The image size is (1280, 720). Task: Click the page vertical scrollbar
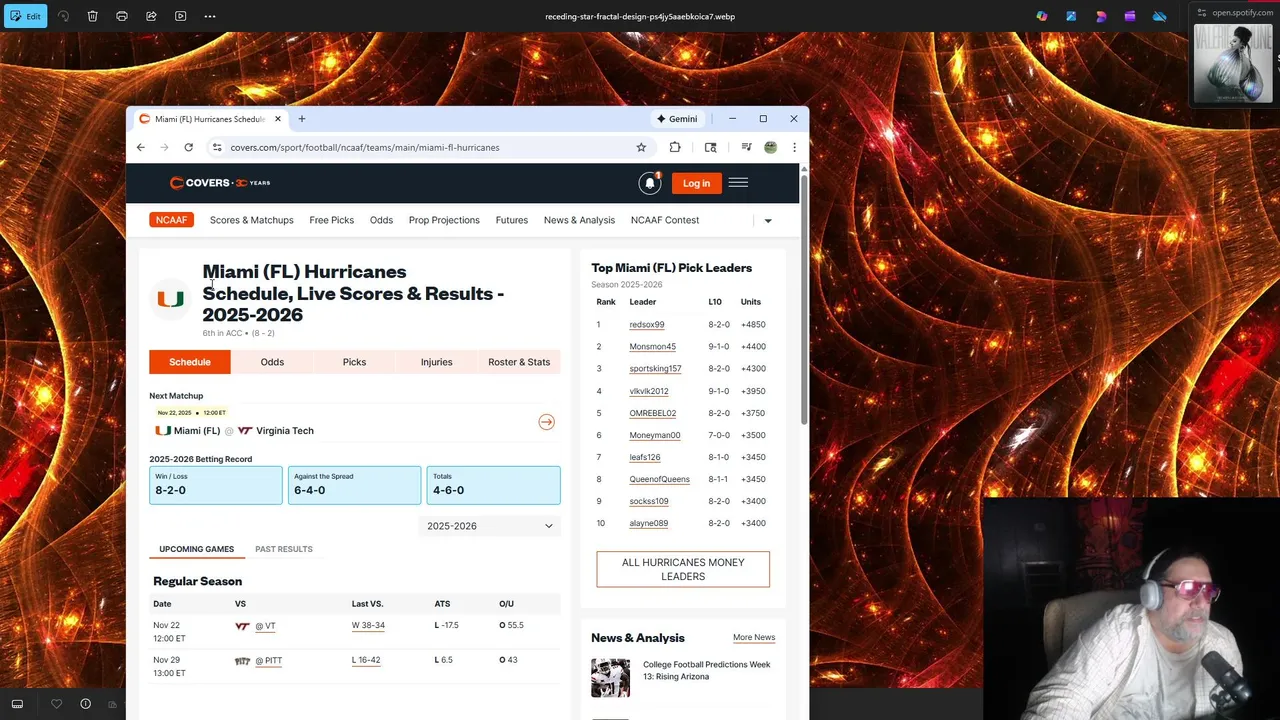coord(804,298)
